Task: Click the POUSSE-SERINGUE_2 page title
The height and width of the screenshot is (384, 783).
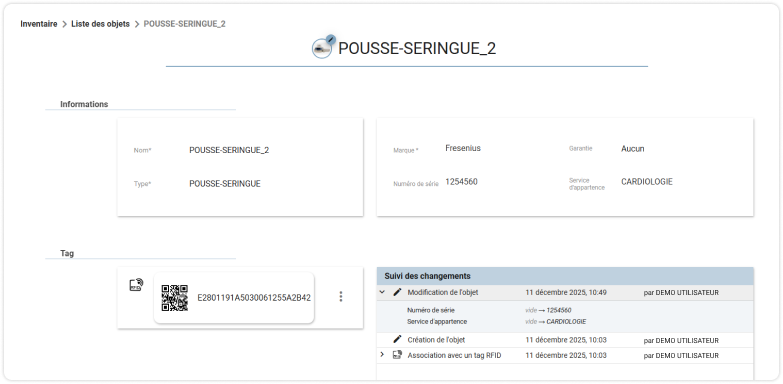Action: 417,49
